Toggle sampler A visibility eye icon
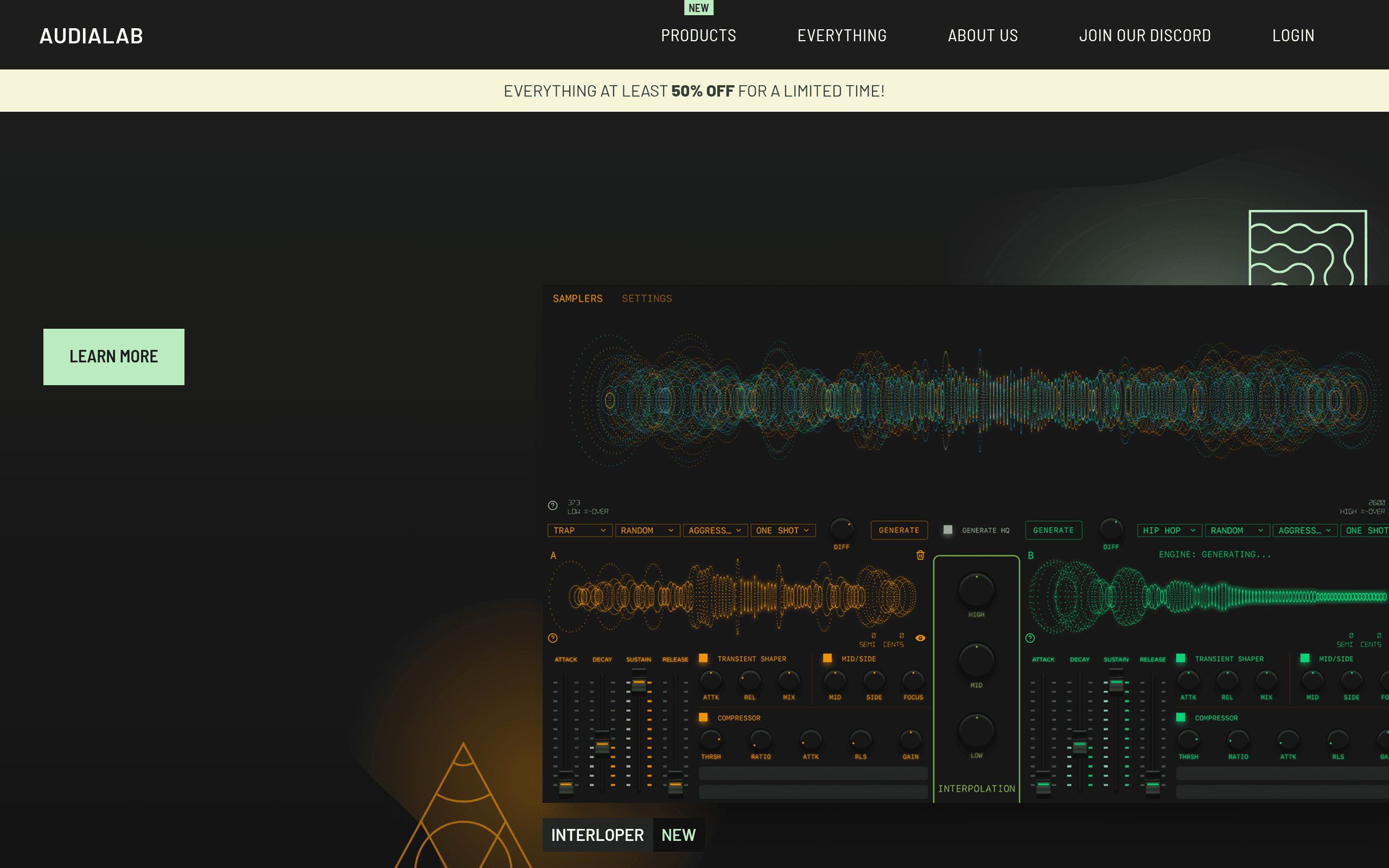The image size is (1389, 868). click(x=920, y=638)
